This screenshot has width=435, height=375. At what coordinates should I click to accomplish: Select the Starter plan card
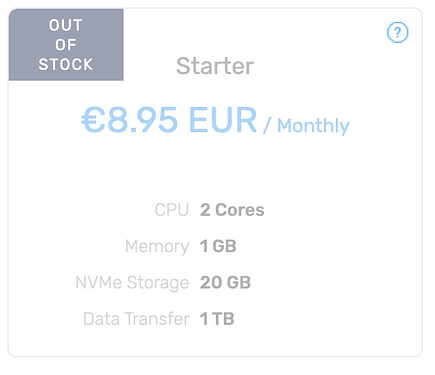(x=215, y=182)
